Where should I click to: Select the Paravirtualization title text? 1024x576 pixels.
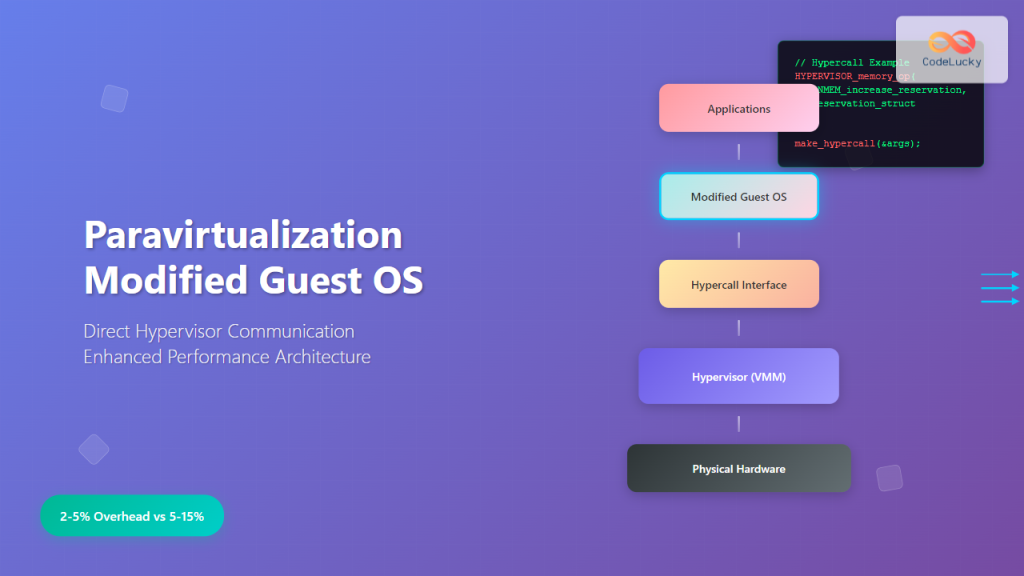click(x=243, y=235)
